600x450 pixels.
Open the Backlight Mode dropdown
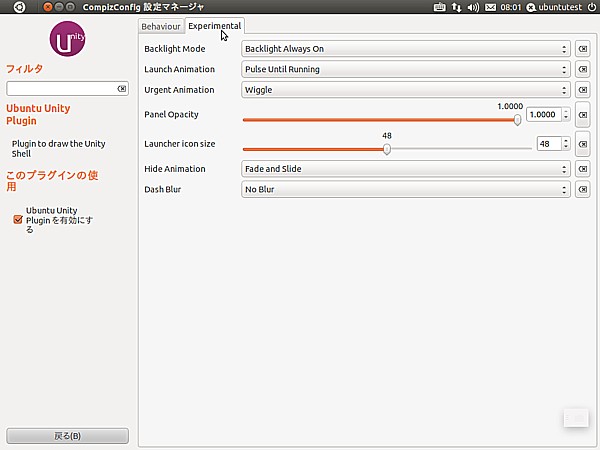[x=406, y=49]
